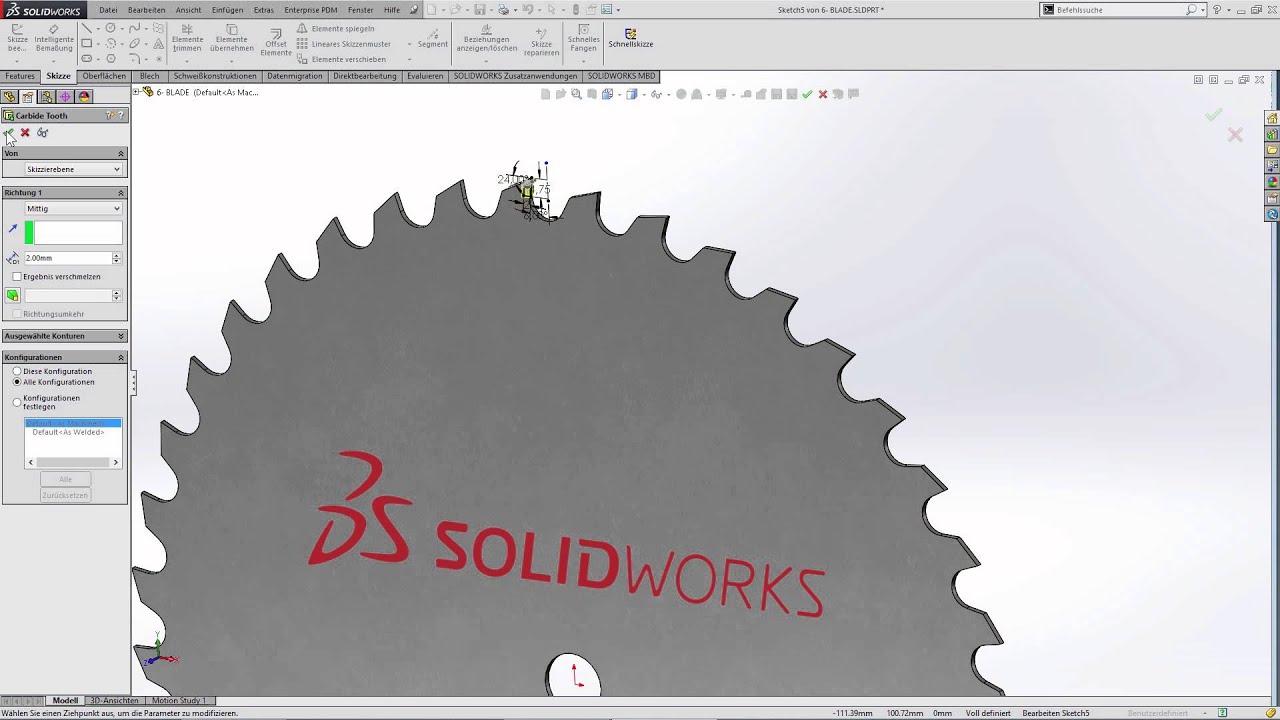Open the Einfügen menu

227,9
